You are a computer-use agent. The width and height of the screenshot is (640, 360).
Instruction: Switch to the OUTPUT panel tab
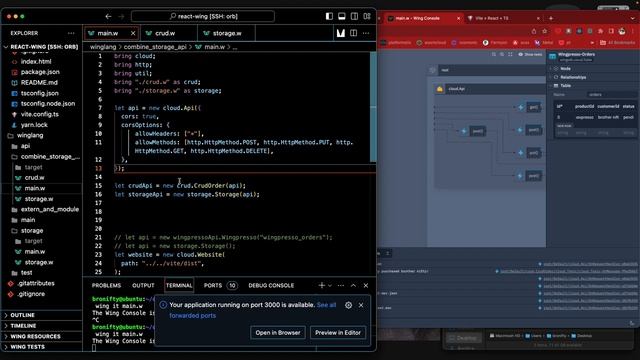click(x=143, y=285)
